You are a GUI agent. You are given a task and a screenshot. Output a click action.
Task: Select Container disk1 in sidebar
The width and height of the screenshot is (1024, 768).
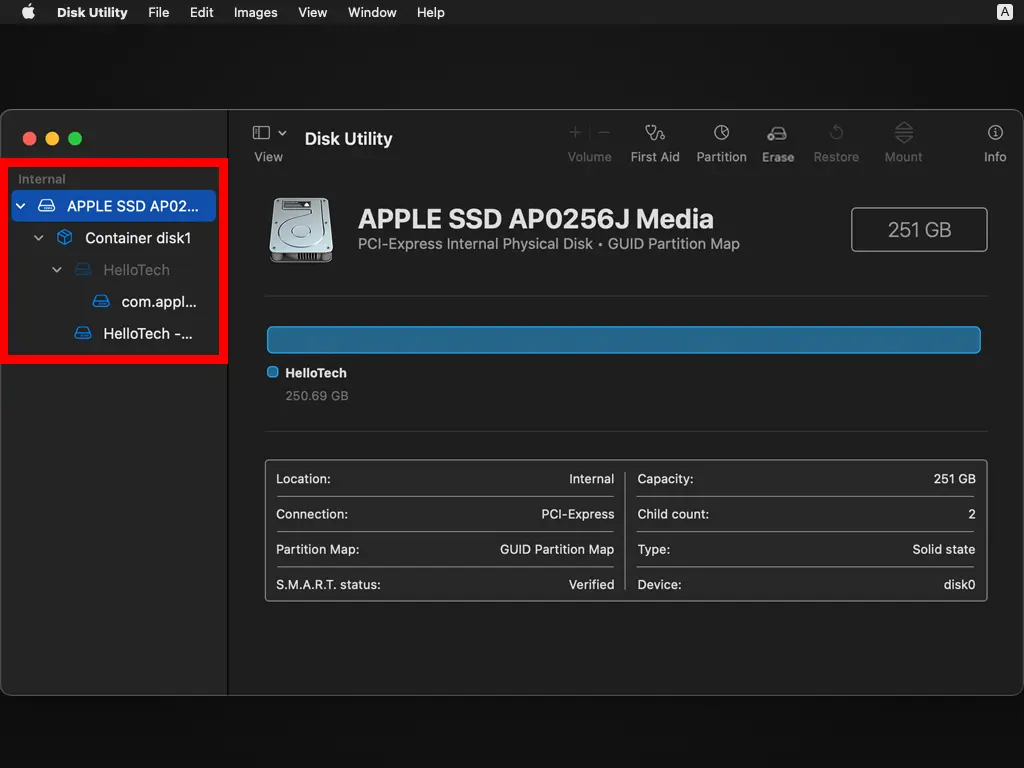pos(137,238)
